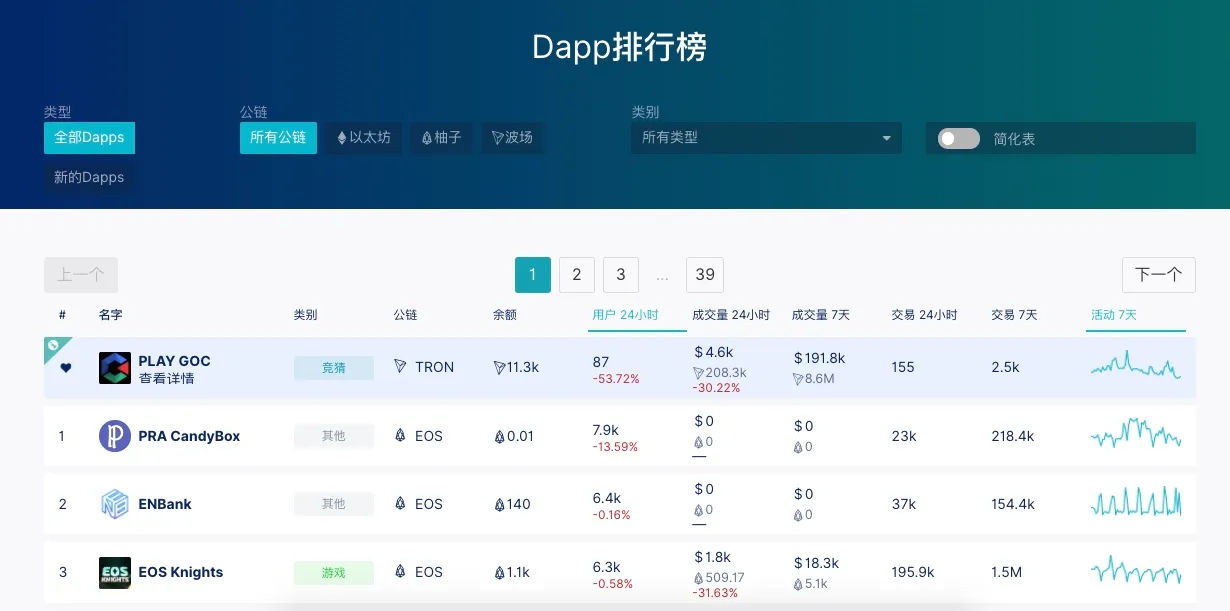View PLAY GOC 7-day activity sparkline

(1136, 366)
